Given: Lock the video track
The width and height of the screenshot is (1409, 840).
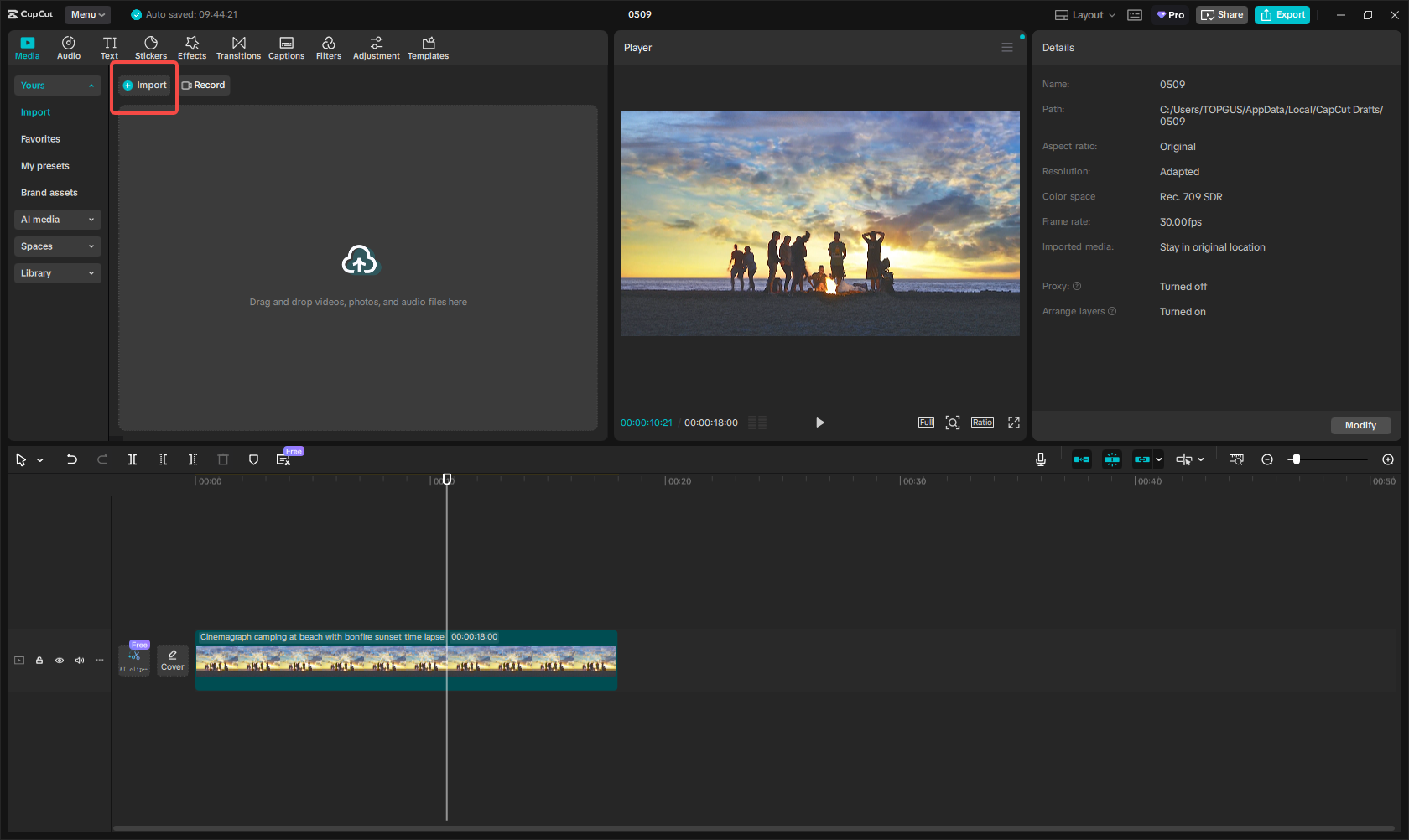Looking at the screenshot, I should (39, 661).
